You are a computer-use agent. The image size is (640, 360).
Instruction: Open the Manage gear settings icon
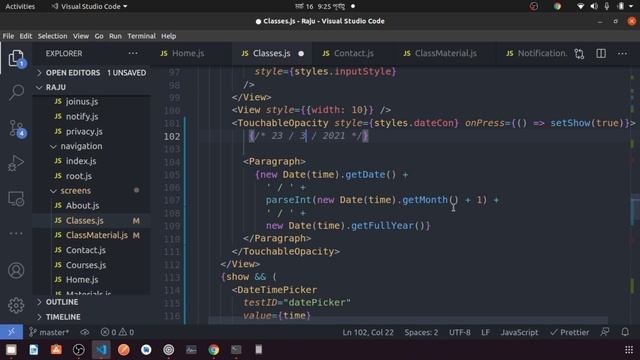(x=16, y=305)
